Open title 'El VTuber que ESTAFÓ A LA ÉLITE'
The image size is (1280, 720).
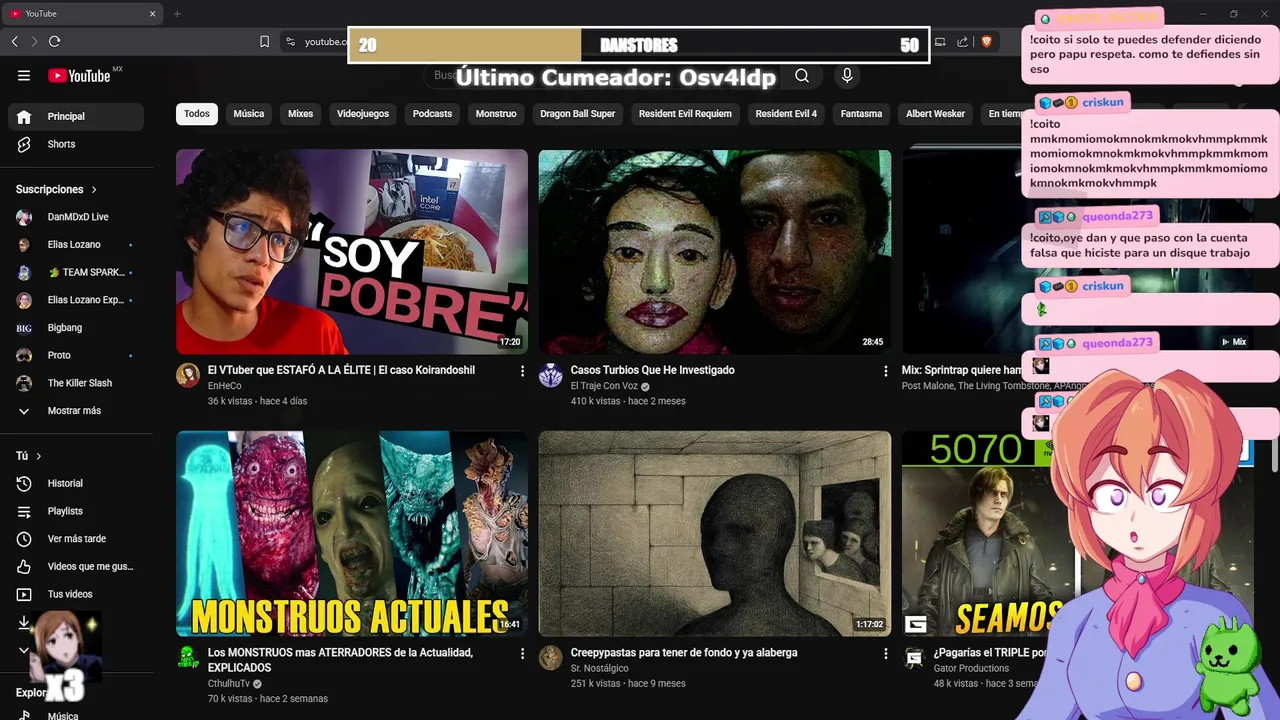coord(341,370)
